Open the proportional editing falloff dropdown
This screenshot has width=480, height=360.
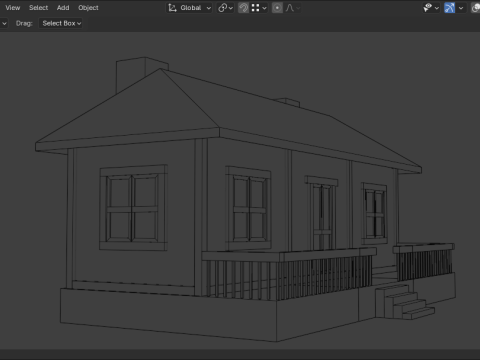point(293,8)
